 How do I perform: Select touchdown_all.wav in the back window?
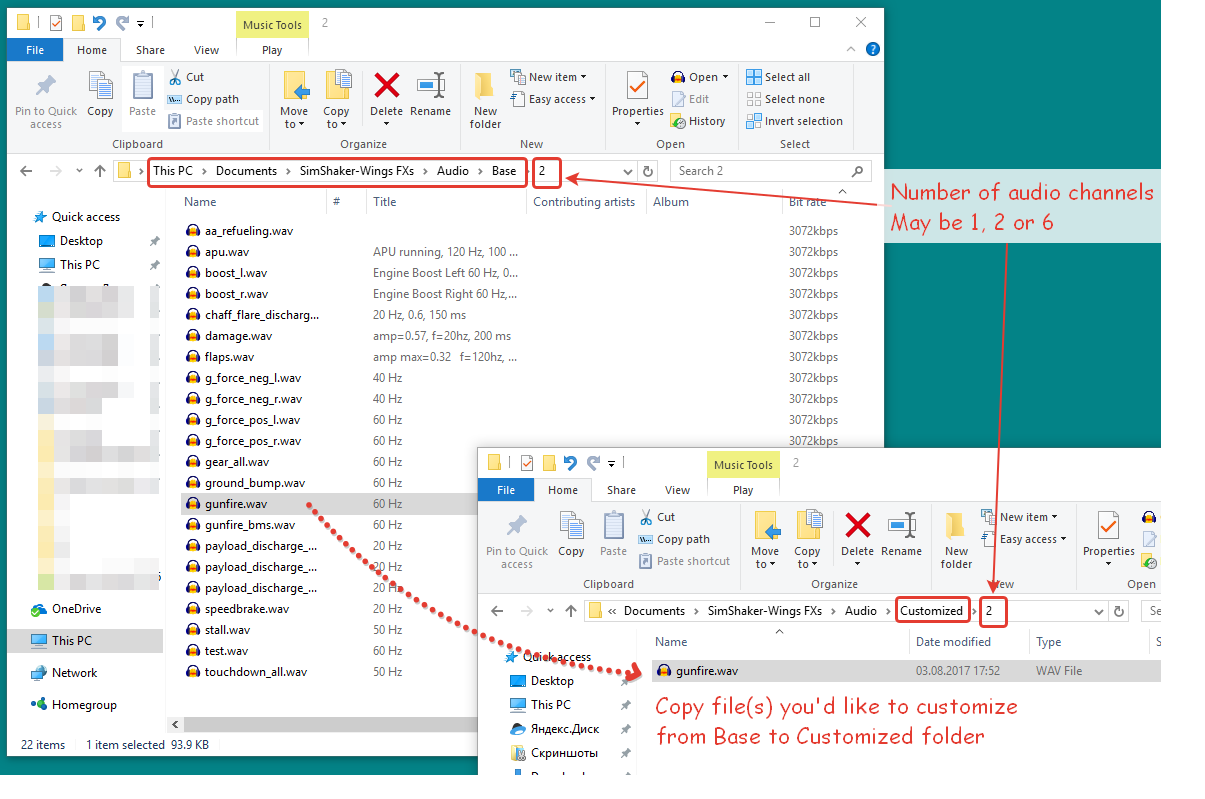[x=255, y=672]
